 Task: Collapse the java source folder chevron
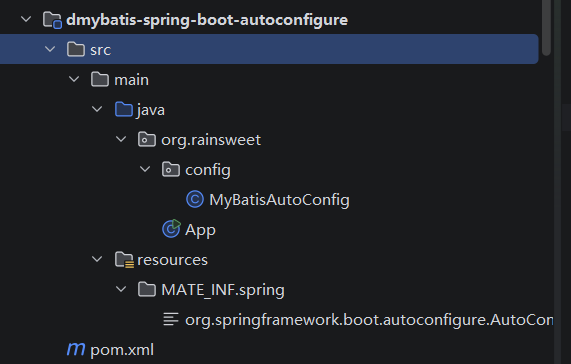[x=97, y=108]
